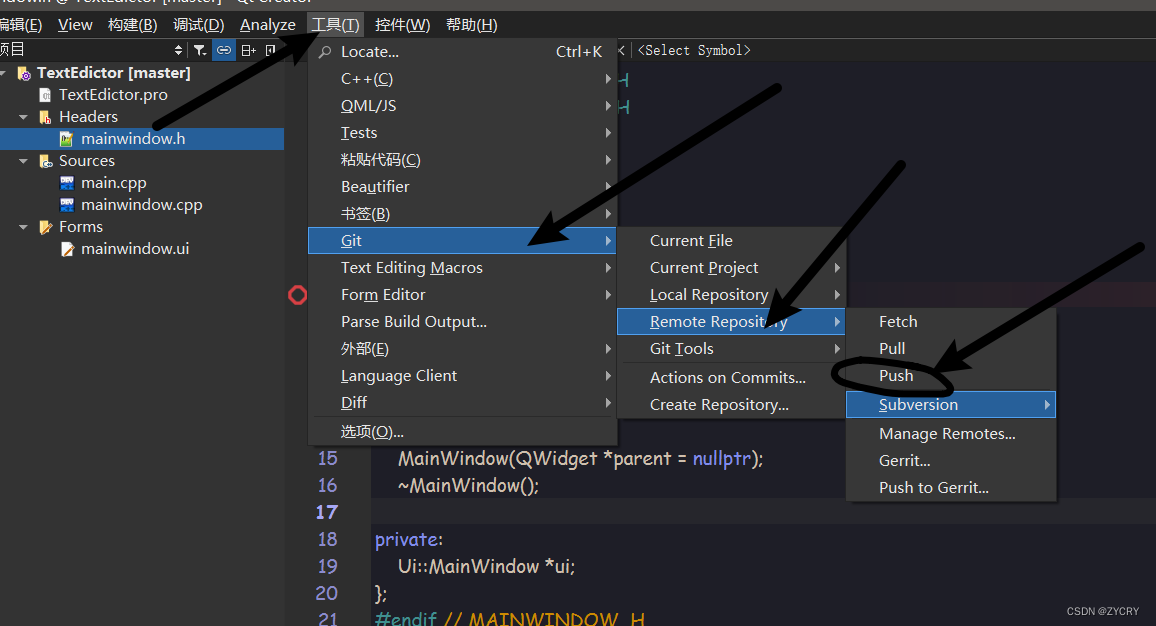Open the View menu
The height and width of the screenshot is (626, 1156).
pyautogui.click(x=75, y=25)
